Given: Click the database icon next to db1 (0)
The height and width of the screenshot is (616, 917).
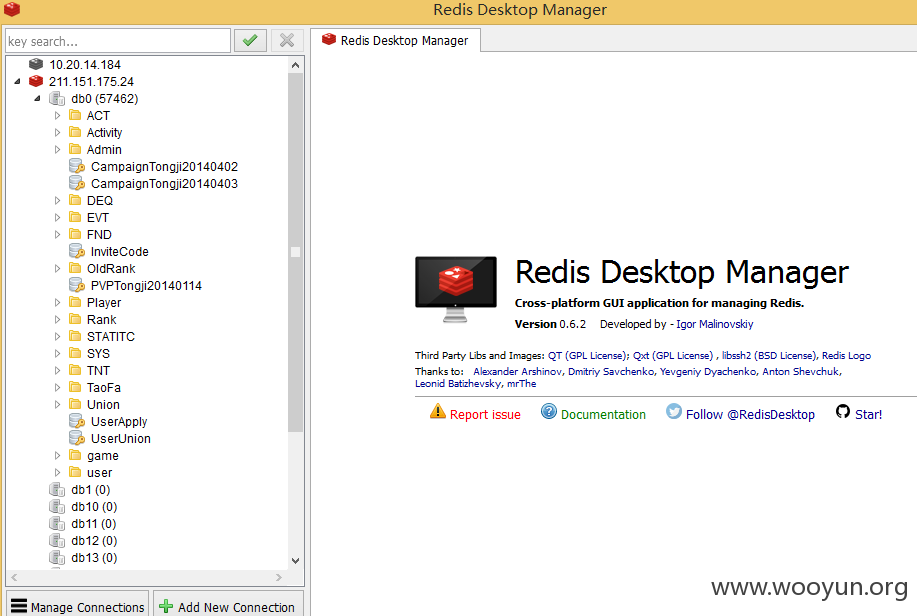Looking at the screenshot, I should (x=57, y=489).
